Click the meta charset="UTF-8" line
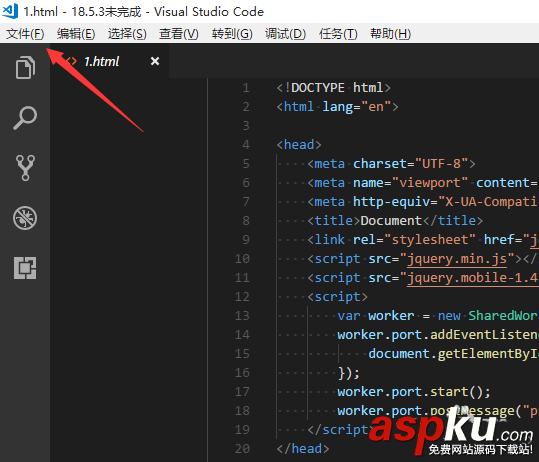Screen dimensions: 539x462 [x=392, y=164]
